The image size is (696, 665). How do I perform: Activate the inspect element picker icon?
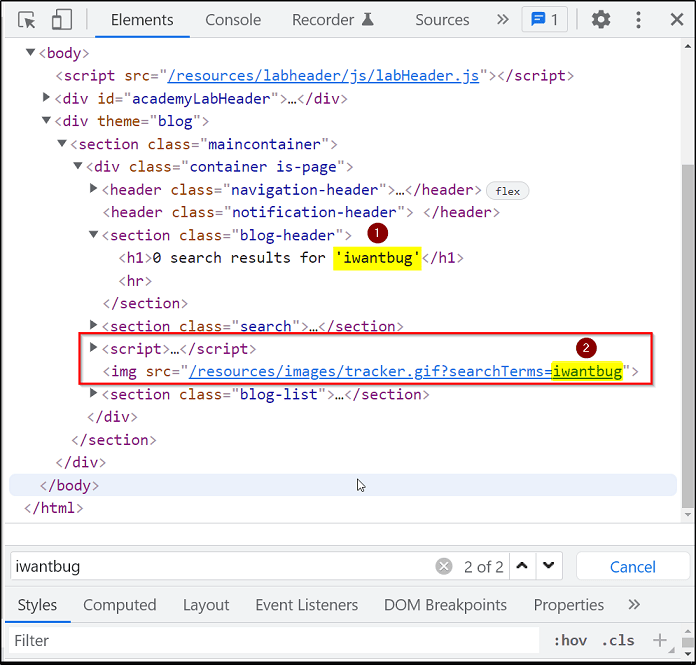click(27, 20)
